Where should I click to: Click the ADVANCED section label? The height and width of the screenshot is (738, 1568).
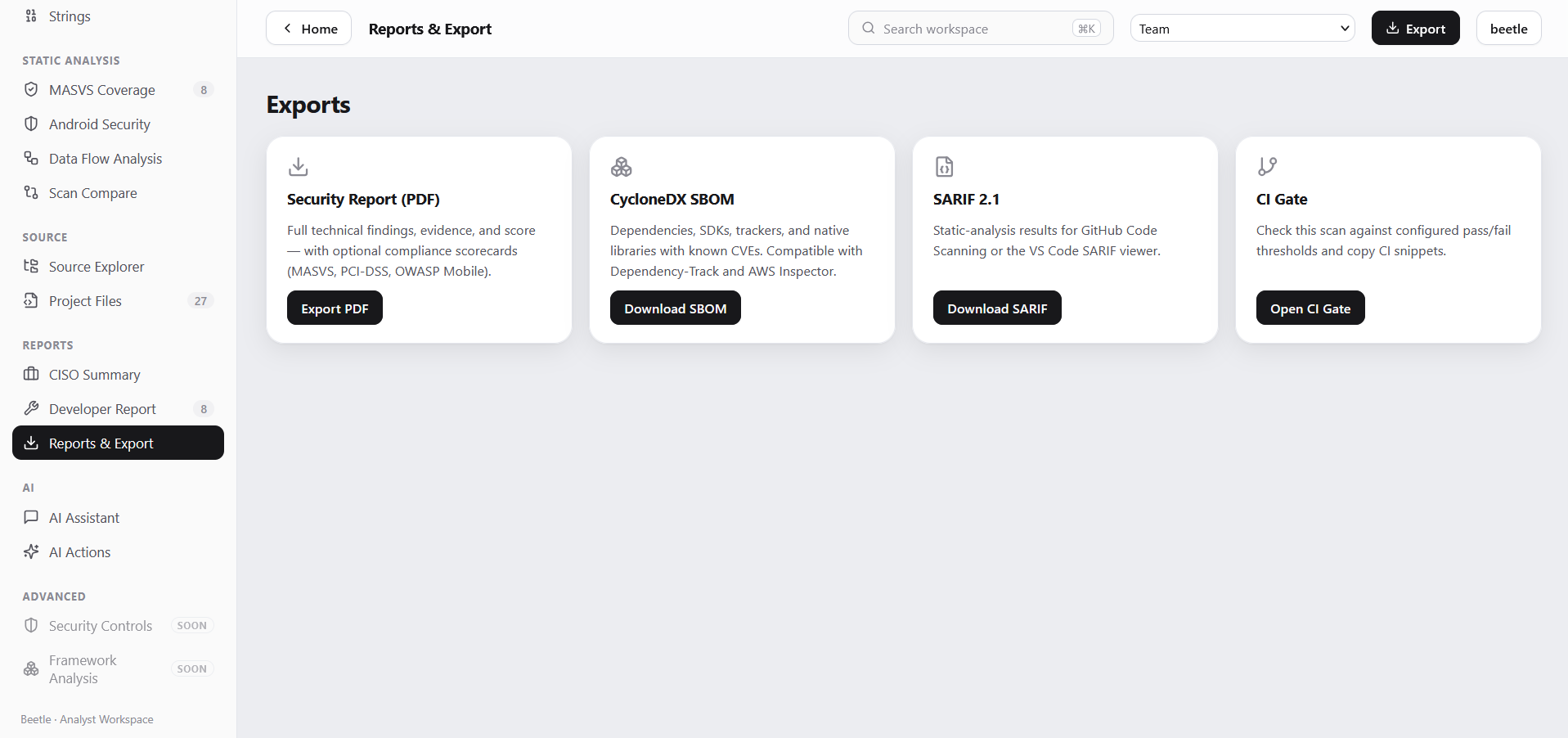click(54, 596)
